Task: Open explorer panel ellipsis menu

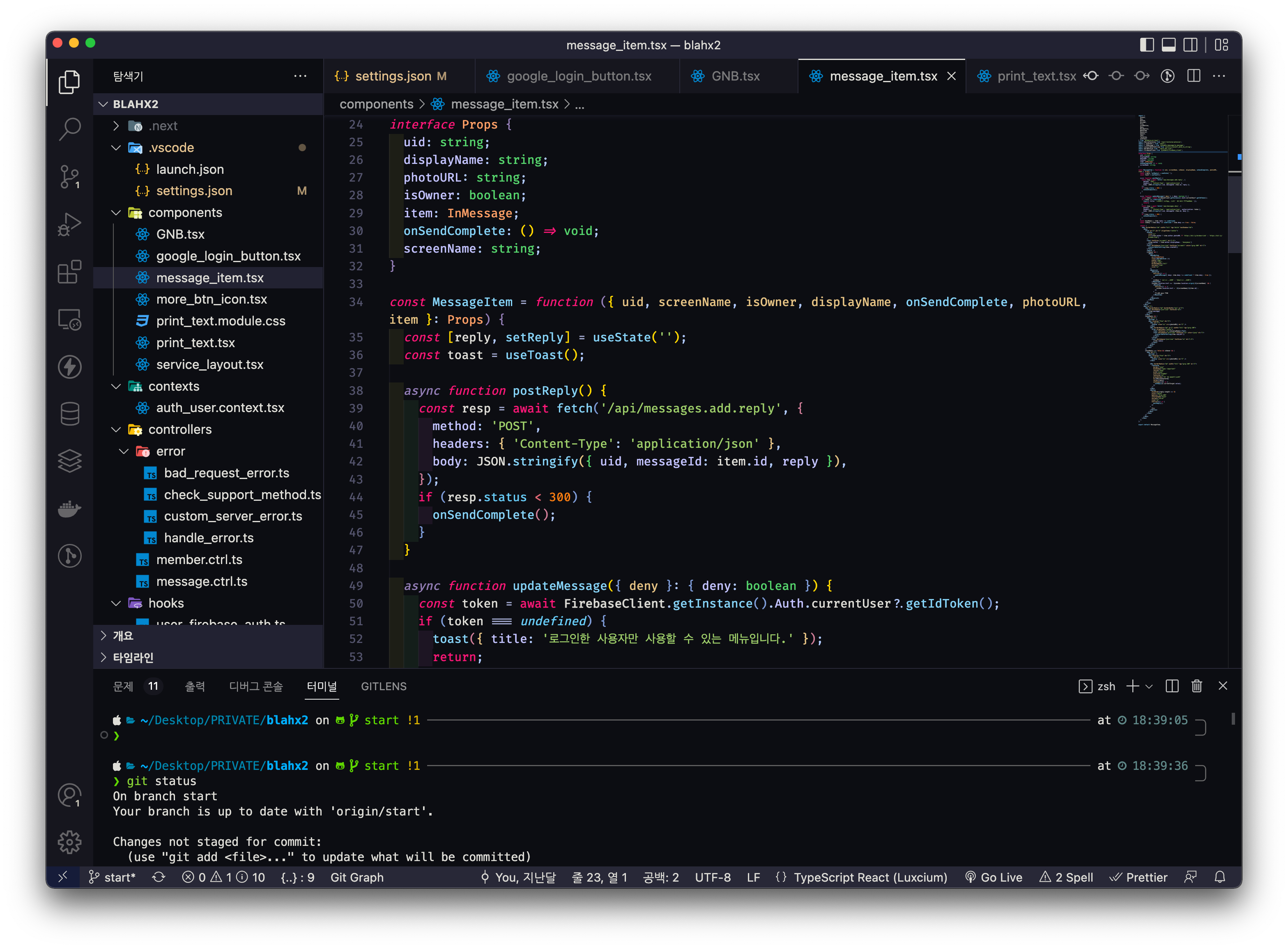Action: coord(300,76)
